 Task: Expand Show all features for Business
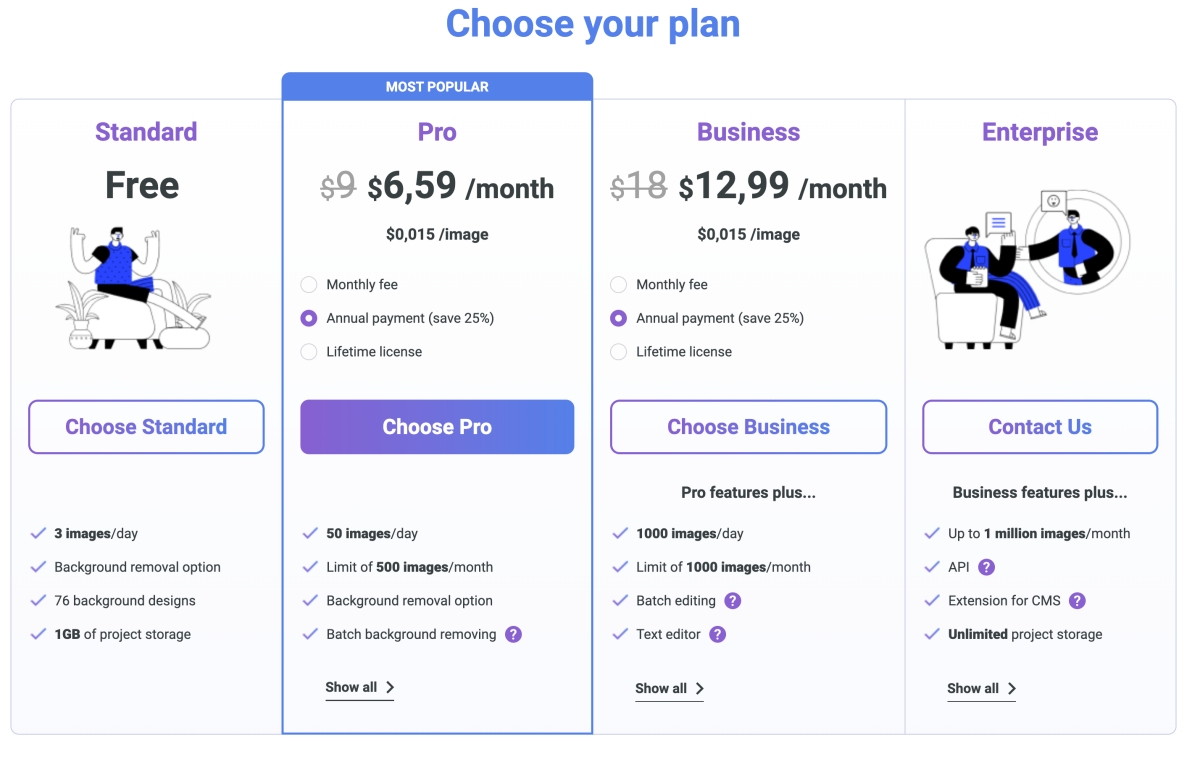669,689
